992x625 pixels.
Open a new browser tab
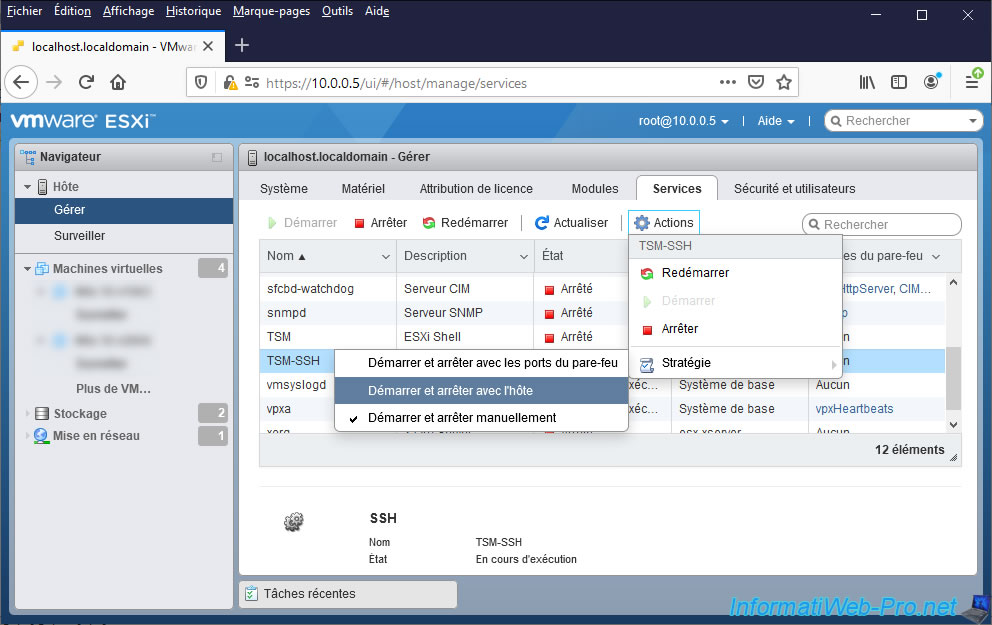click(x=242, y=46)
